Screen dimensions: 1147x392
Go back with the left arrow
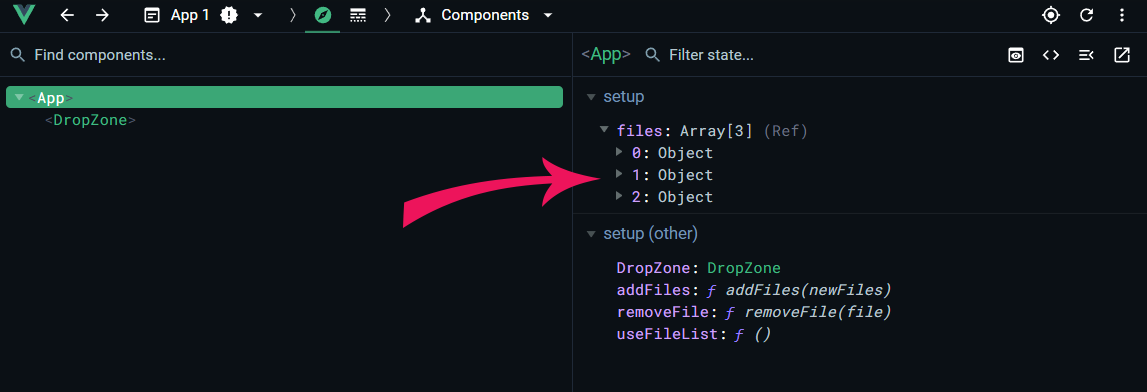67,15
